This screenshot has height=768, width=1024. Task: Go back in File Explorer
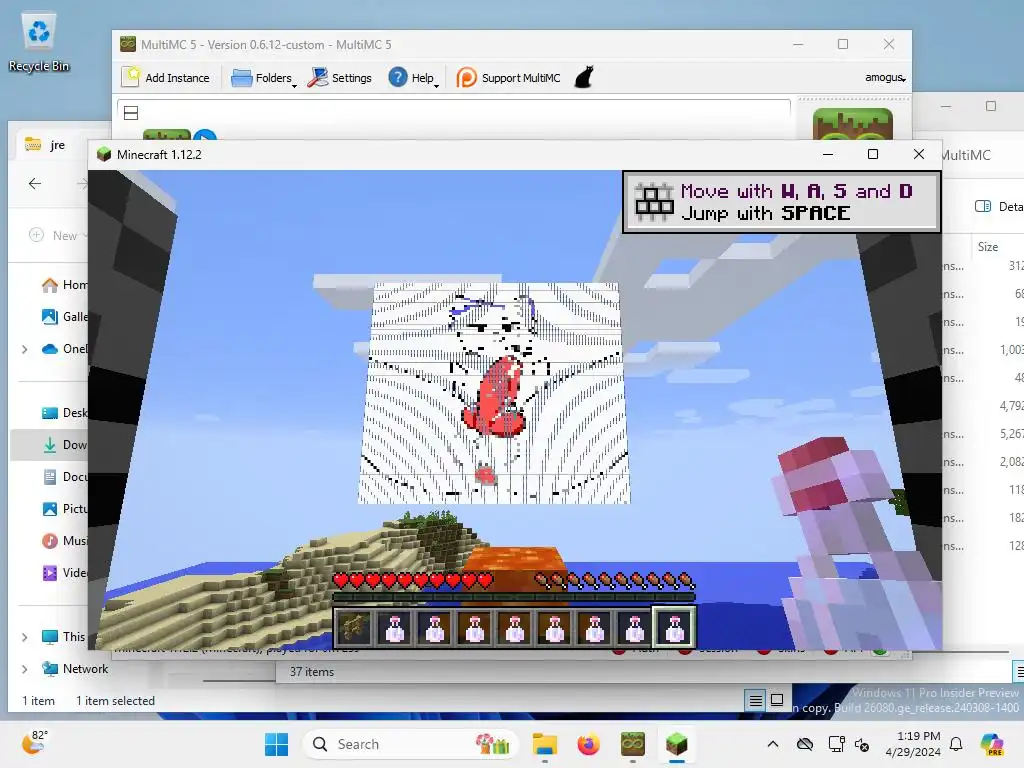click(35, 184)
